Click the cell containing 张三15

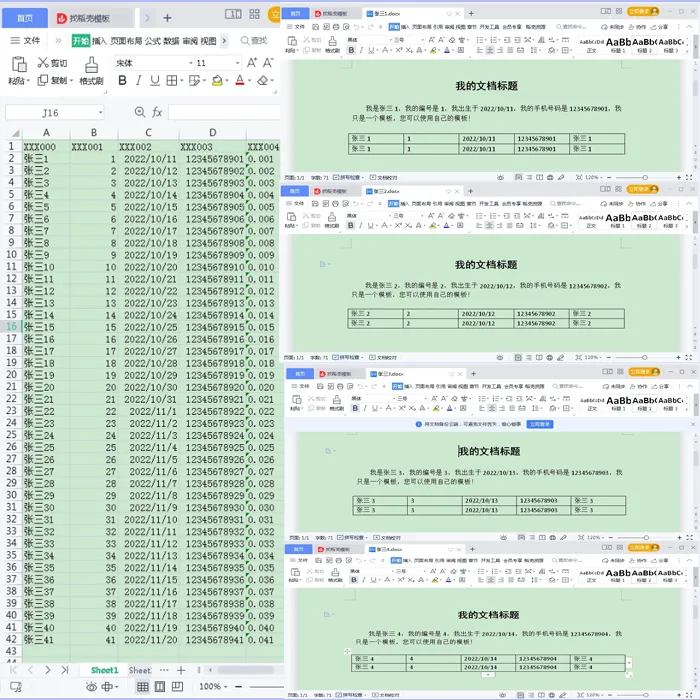pos(46,327)
